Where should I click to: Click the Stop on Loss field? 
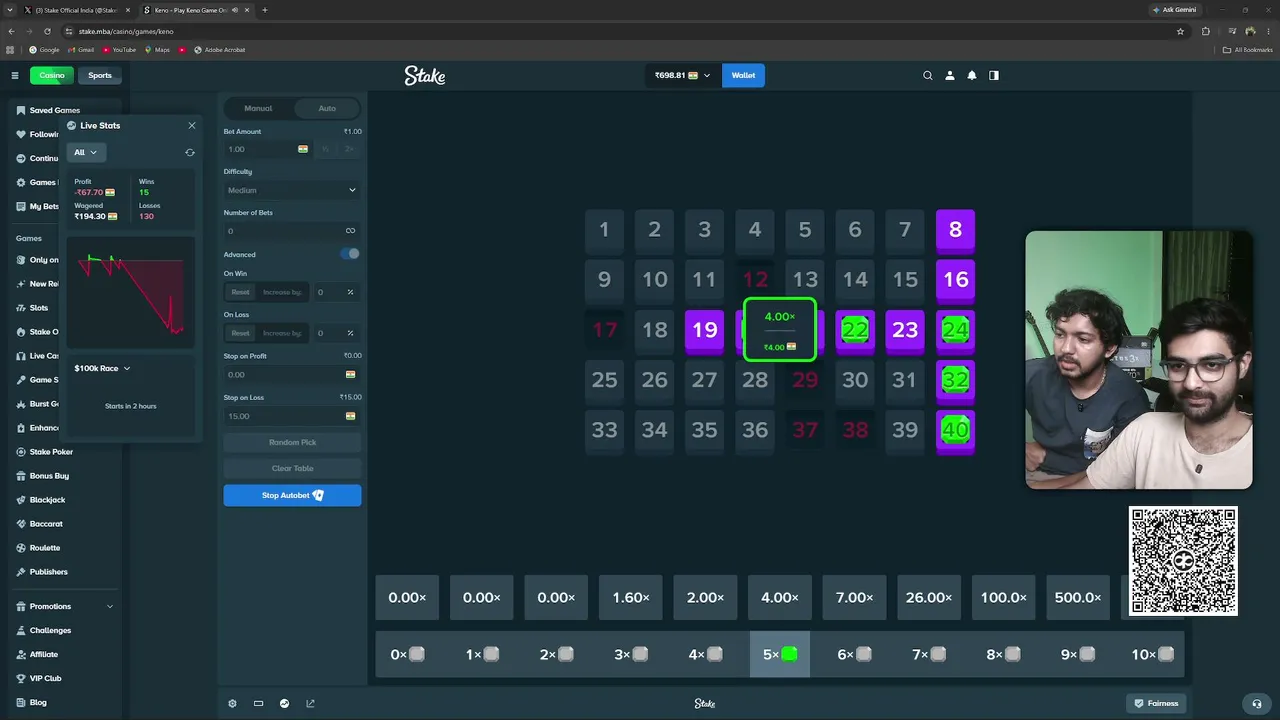point(292,416)
